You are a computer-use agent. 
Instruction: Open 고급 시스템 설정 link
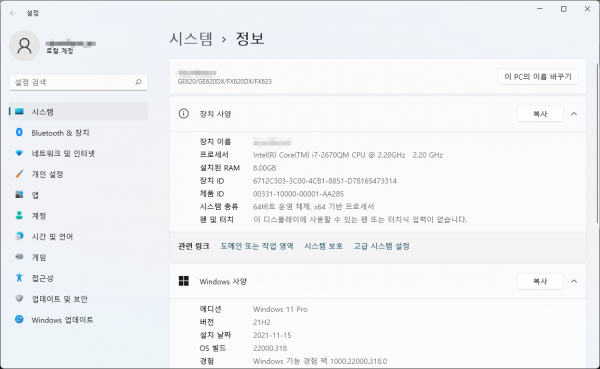pos(382,246)
